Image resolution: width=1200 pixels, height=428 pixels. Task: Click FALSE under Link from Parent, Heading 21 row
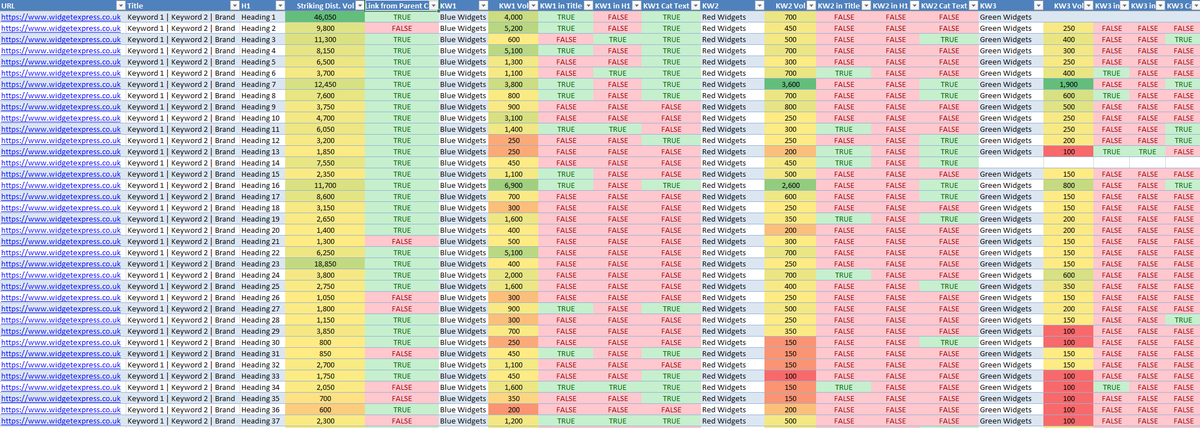pyautogui.click(x=401, y=241)
